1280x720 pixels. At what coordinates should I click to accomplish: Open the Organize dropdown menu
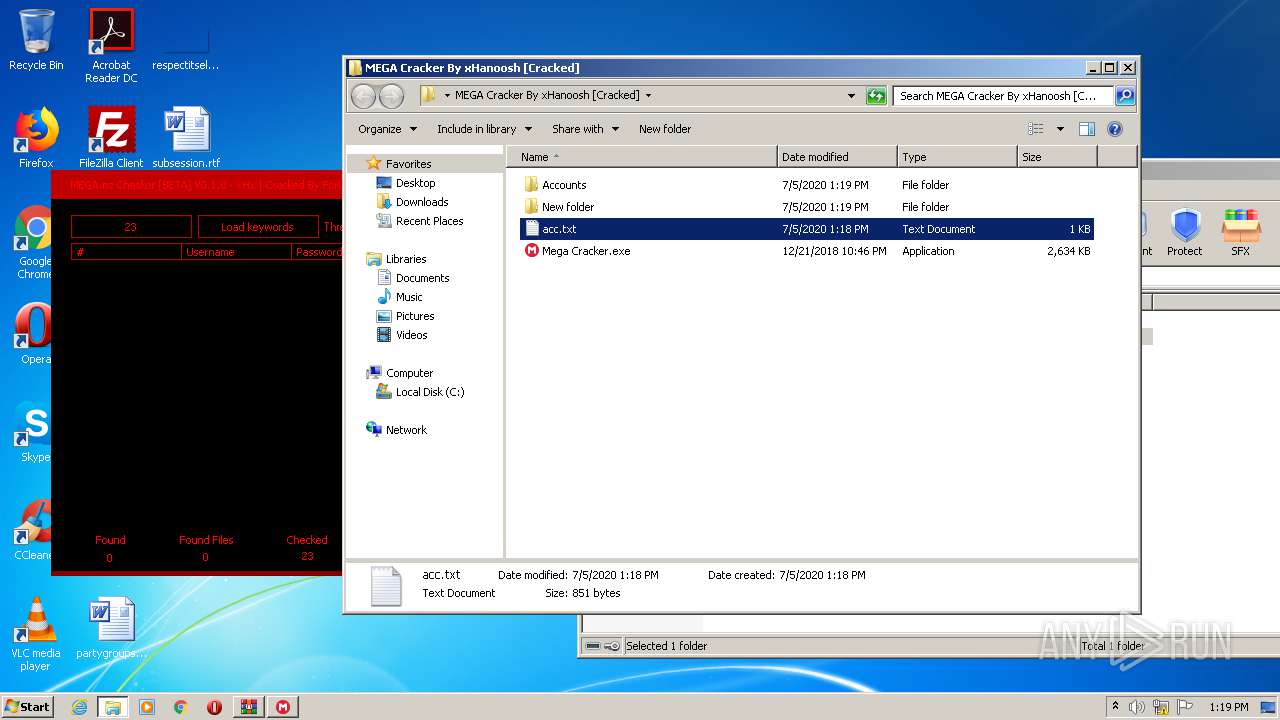pyautogui.click(x=387, y=129)
